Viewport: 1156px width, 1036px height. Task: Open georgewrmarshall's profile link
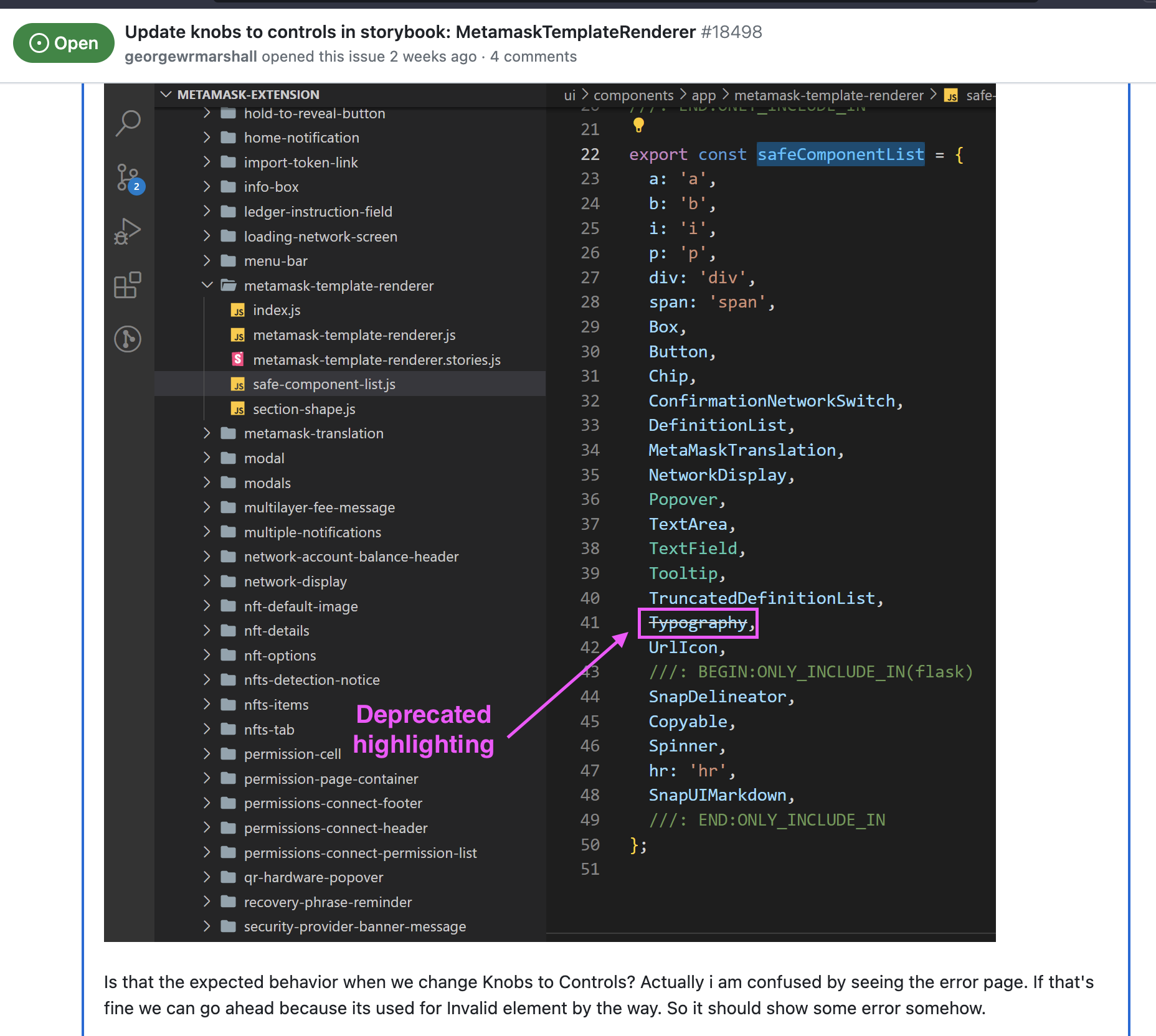coord(191,56)
